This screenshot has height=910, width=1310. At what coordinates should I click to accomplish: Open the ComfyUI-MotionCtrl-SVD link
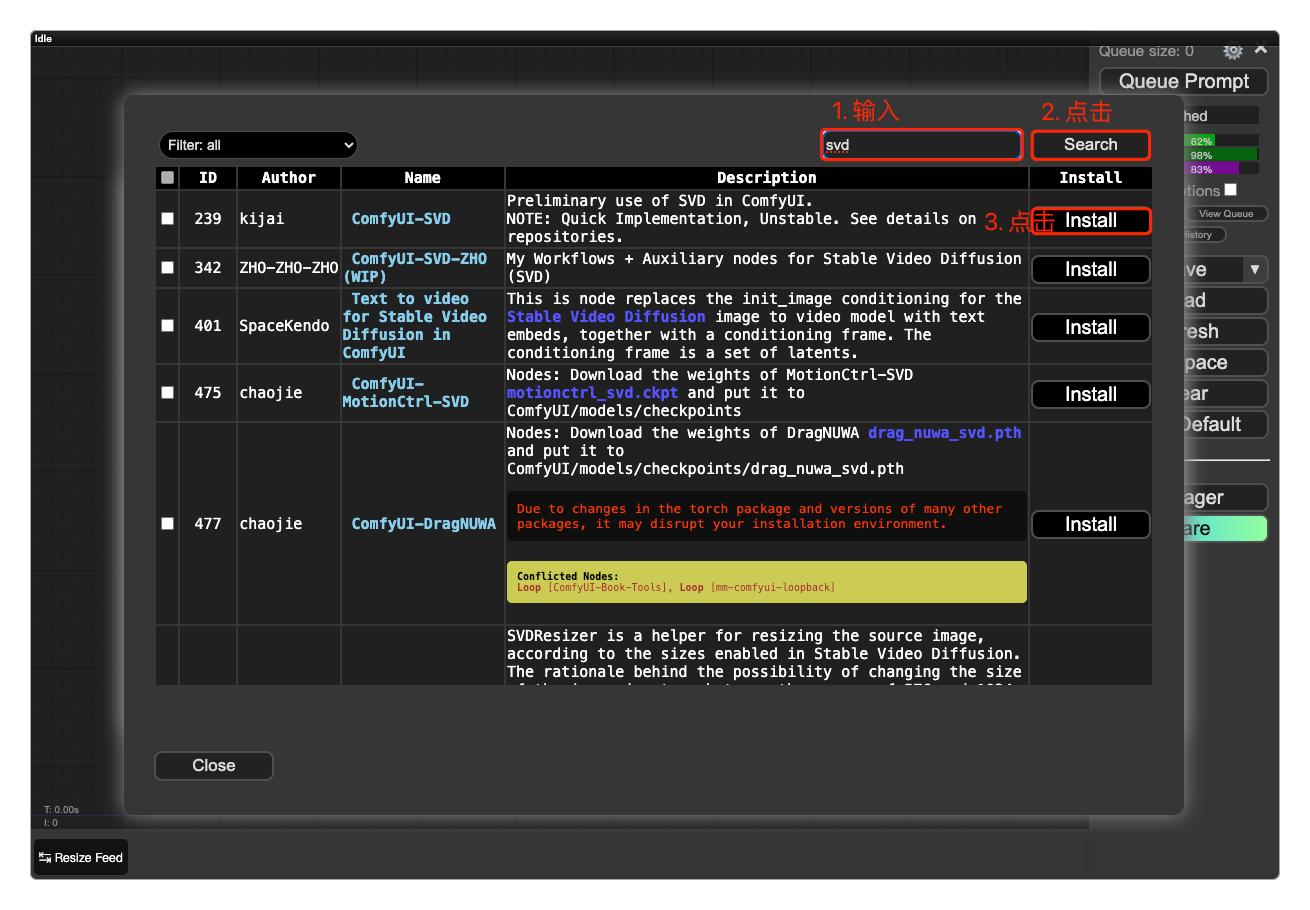406,392
